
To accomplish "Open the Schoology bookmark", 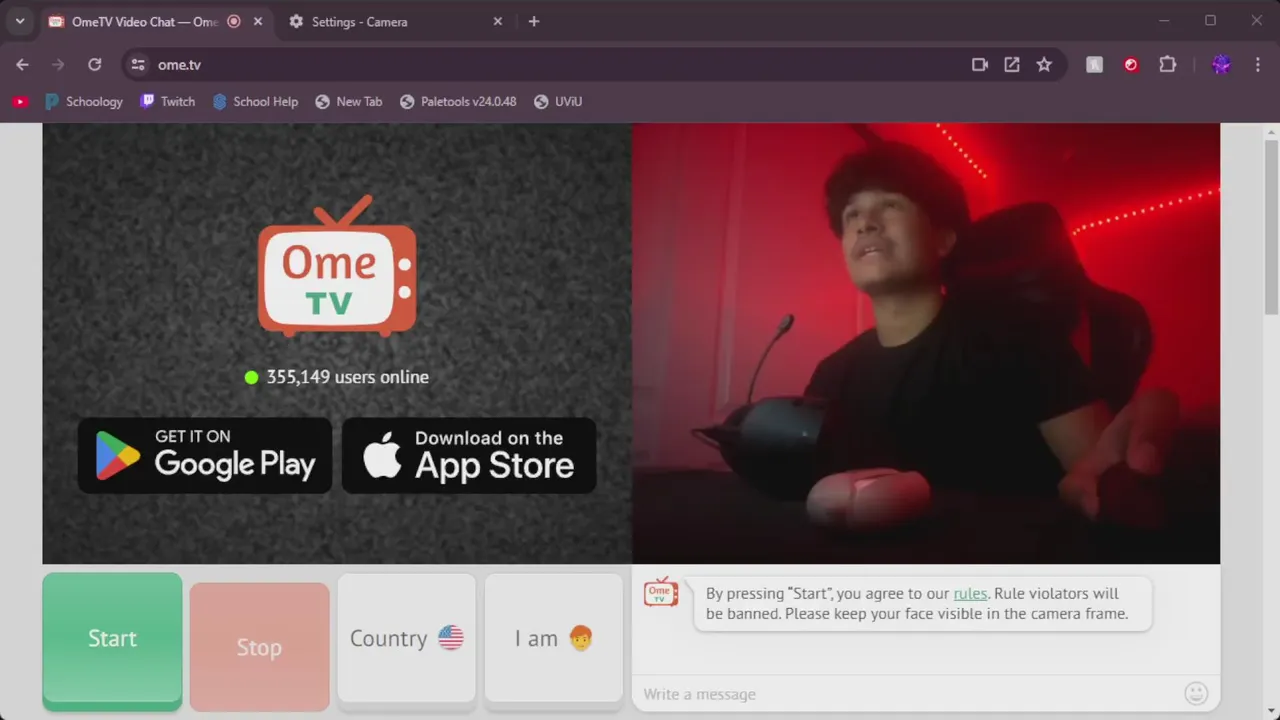I will click(x=84, y=101).
